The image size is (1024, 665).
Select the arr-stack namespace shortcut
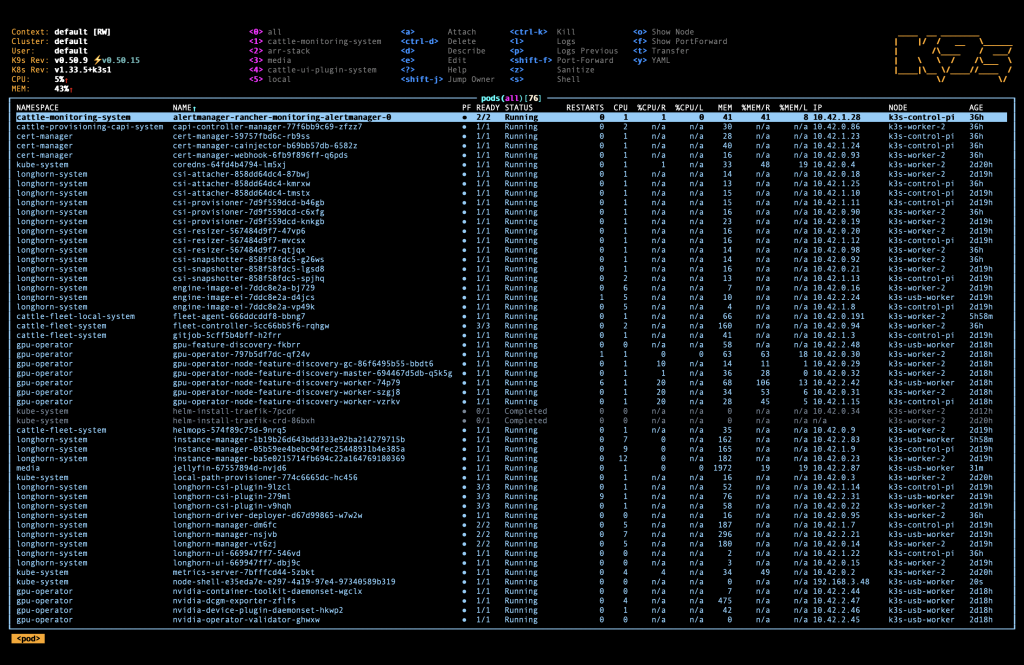coord(288,51)
